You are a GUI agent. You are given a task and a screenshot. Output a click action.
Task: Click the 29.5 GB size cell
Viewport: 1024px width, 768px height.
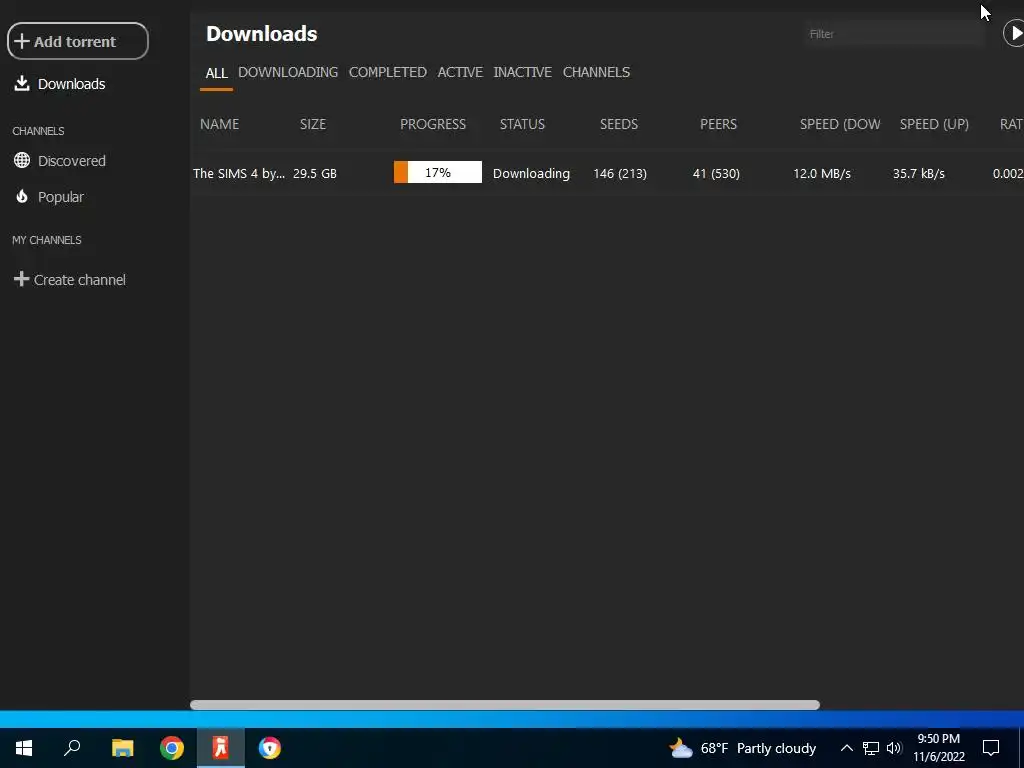pyautogui.click(x=315, y=174)
